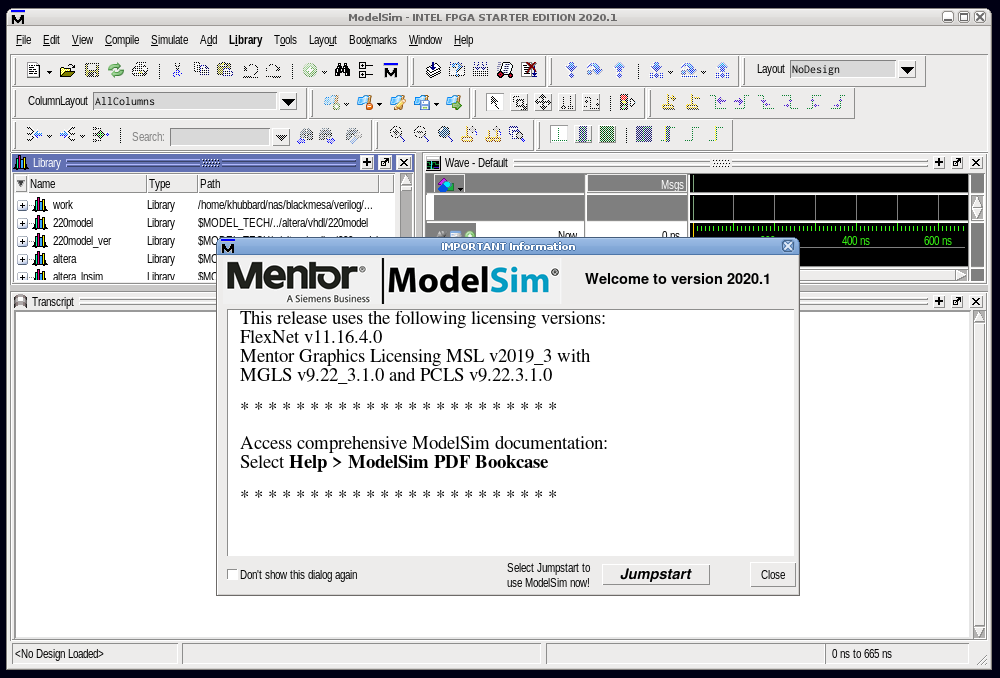This screenshot has width=1000, height=678.
Task: Open a file with the folder icon
Action: tap(68, 70)
